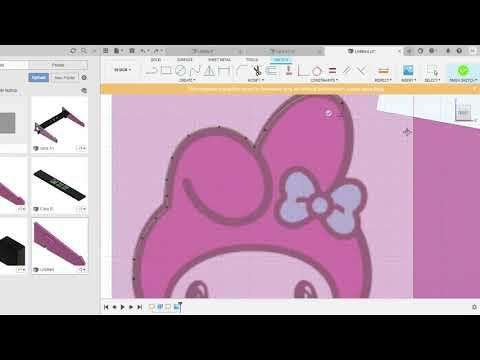Click the Select tool icon

432,70
